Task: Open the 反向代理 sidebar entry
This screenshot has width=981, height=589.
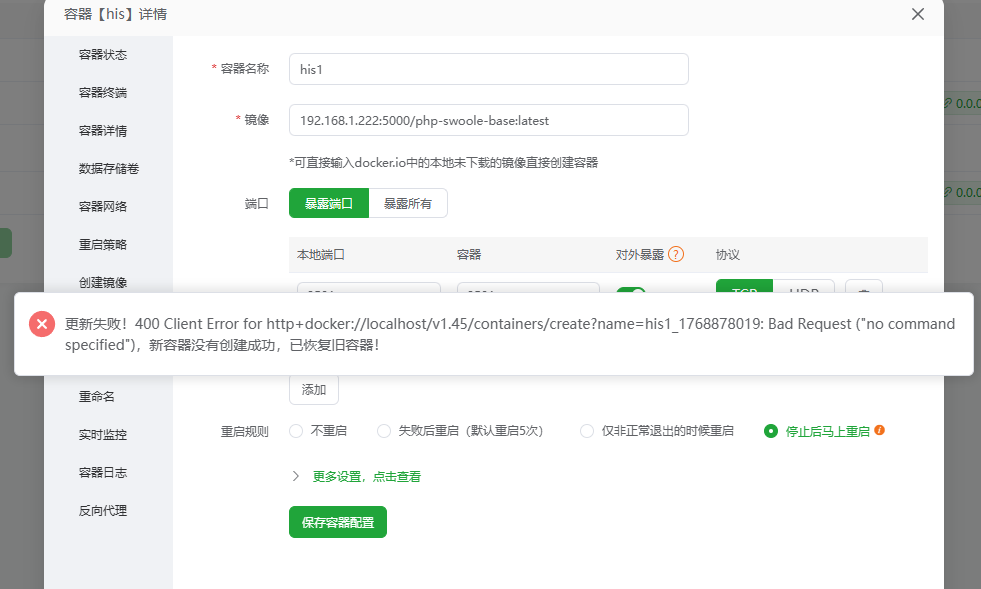Action: coord(105,509)
